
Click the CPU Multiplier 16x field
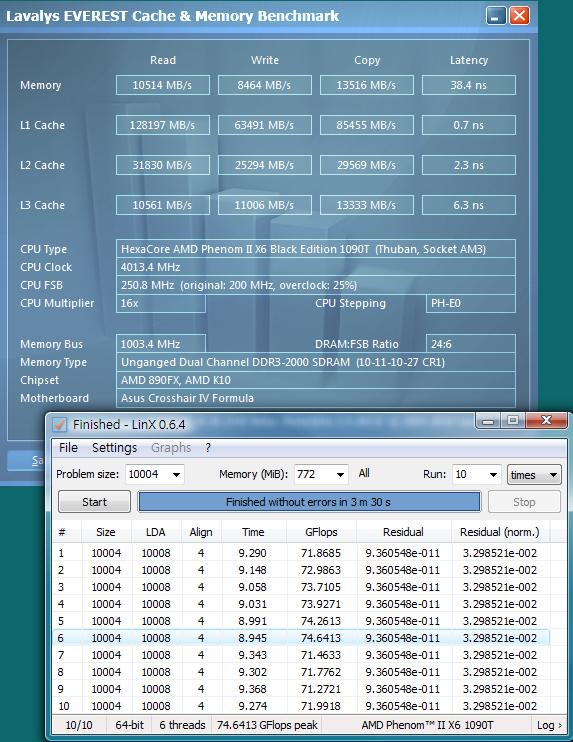click(x=161, y=303)
